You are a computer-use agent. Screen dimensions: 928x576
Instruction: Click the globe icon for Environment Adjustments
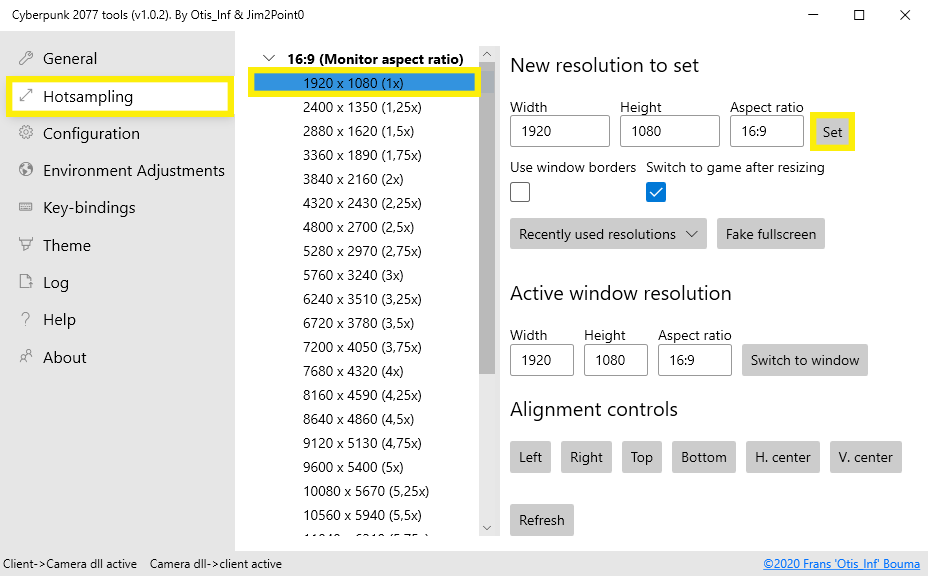click(x=26, y=170)
